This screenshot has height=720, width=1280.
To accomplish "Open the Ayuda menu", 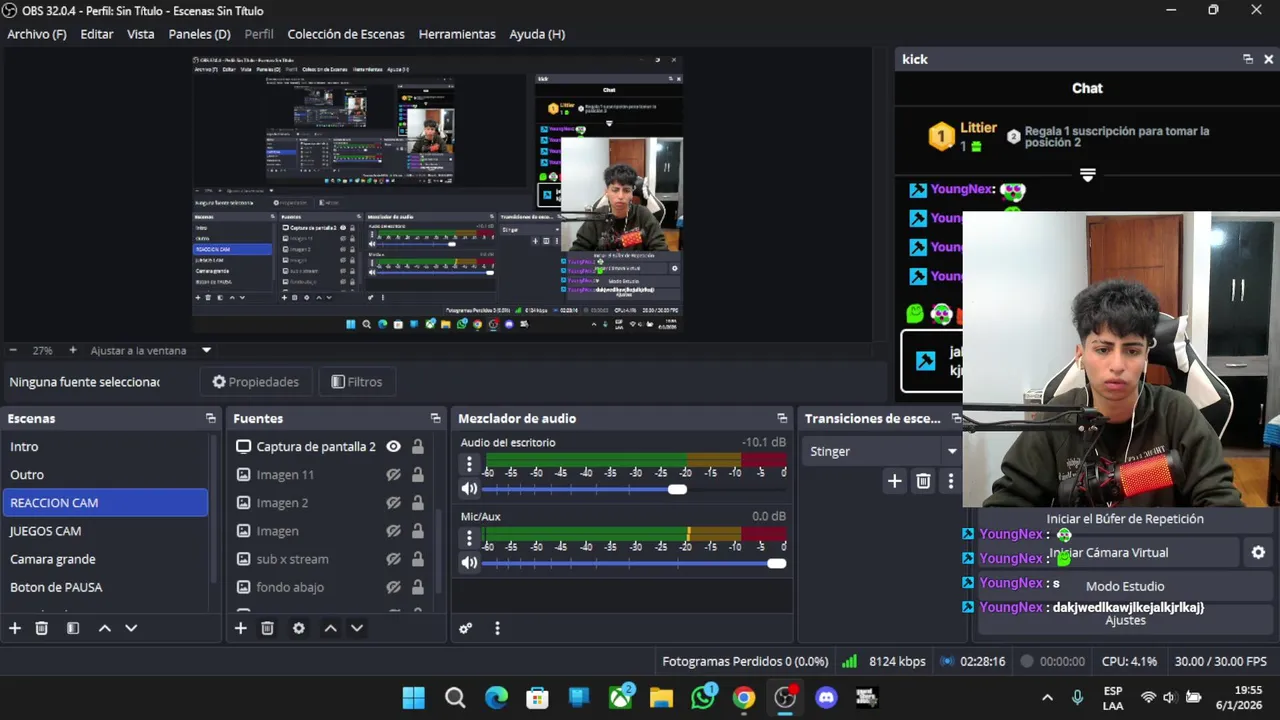I will click(537, 34).
